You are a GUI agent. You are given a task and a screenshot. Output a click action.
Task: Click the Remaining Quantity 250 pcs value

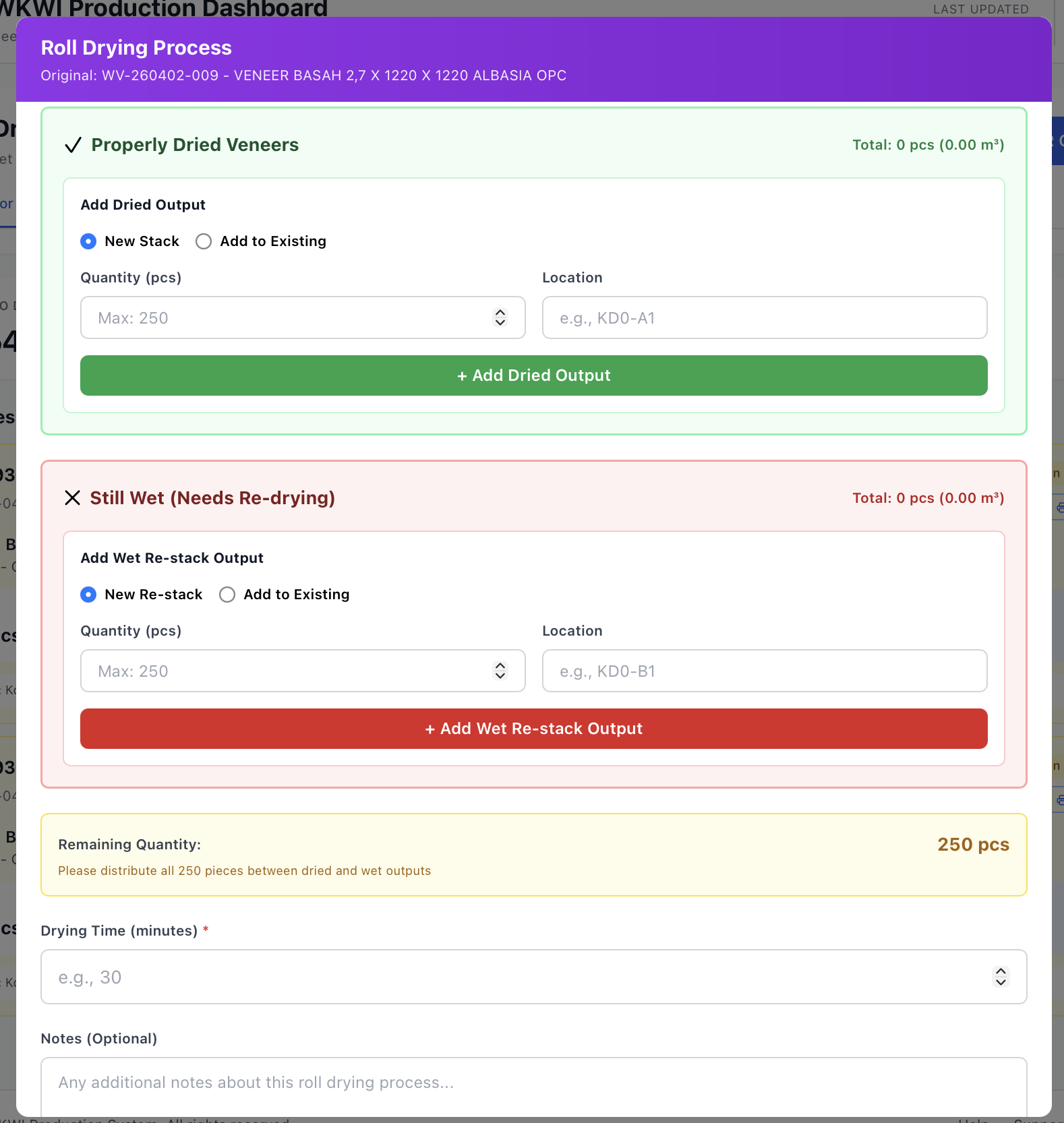972,845
